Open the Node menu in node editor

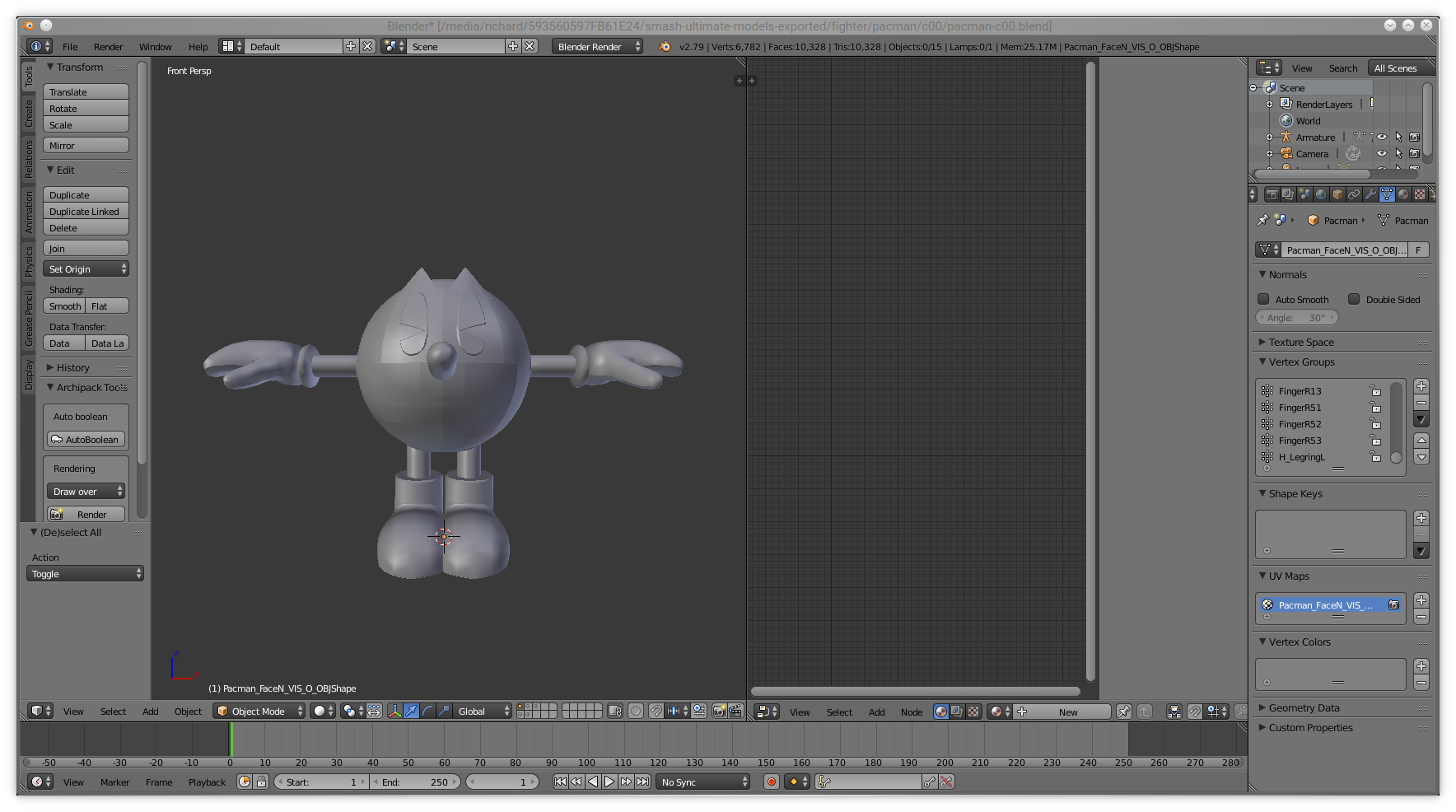(912, 712)
